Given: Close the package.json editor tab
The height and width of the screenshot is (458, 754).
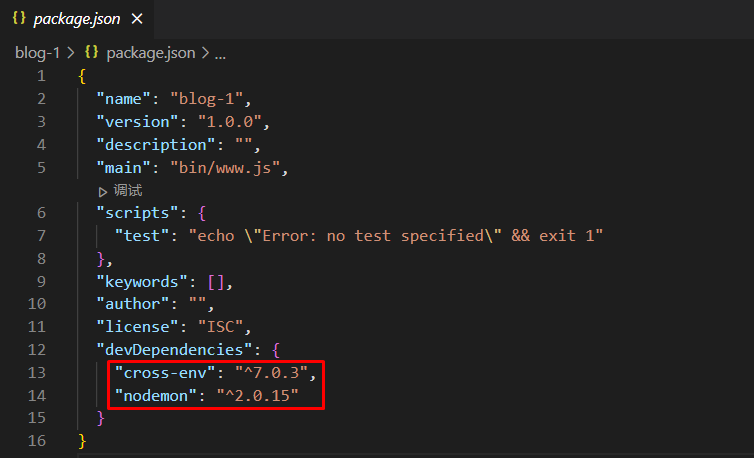Looking at the screenshot, I should (137, 19).
